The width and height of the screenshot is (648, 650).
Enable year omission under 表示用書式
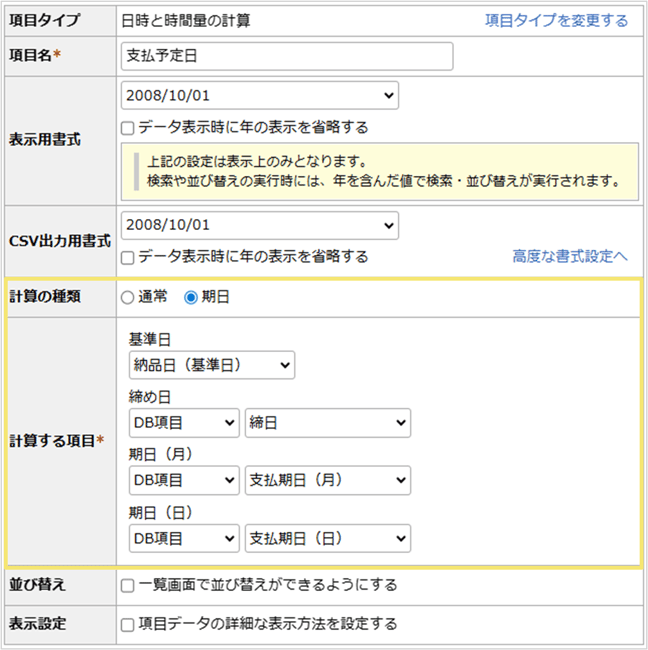coord(128,128)
